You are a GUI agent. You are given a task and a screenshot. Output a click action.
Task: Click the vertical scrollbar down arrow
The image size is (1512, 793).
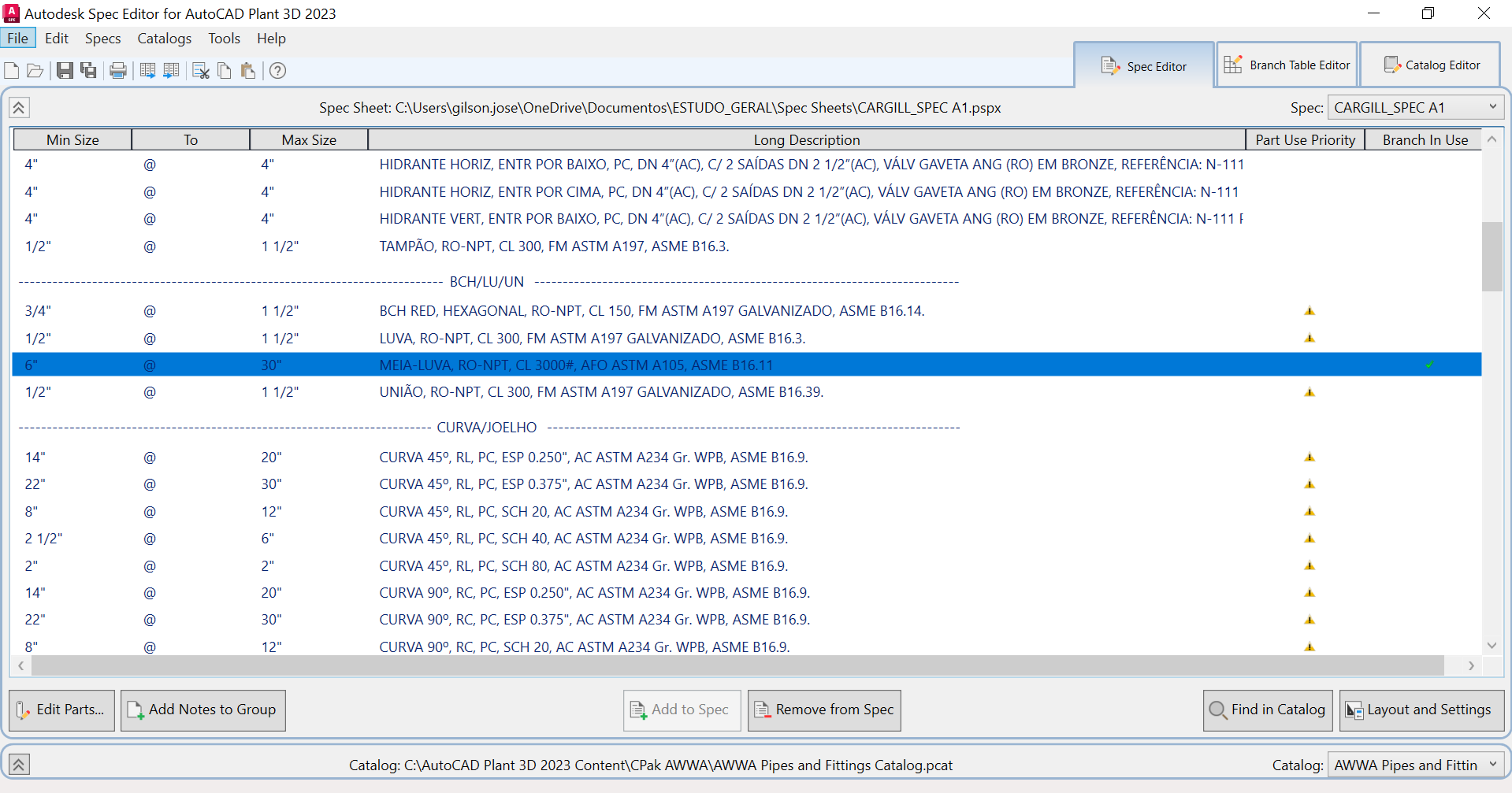coord(1492,646)
